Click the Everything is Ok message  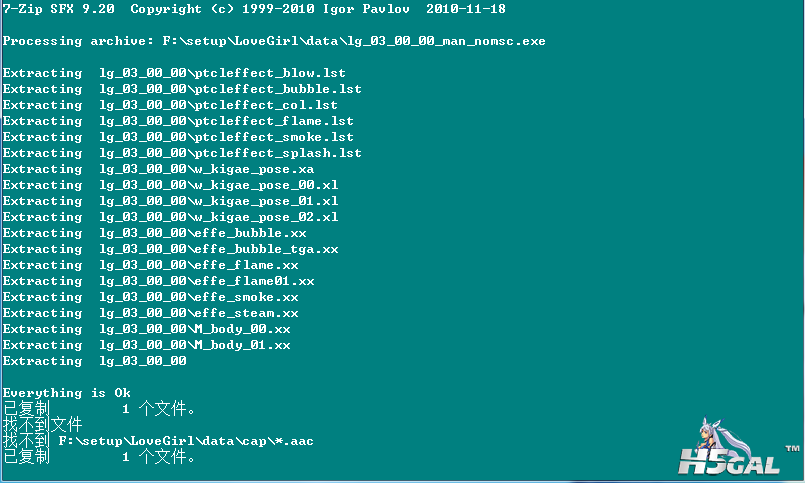pyautogui.click(x=67, y=393)
